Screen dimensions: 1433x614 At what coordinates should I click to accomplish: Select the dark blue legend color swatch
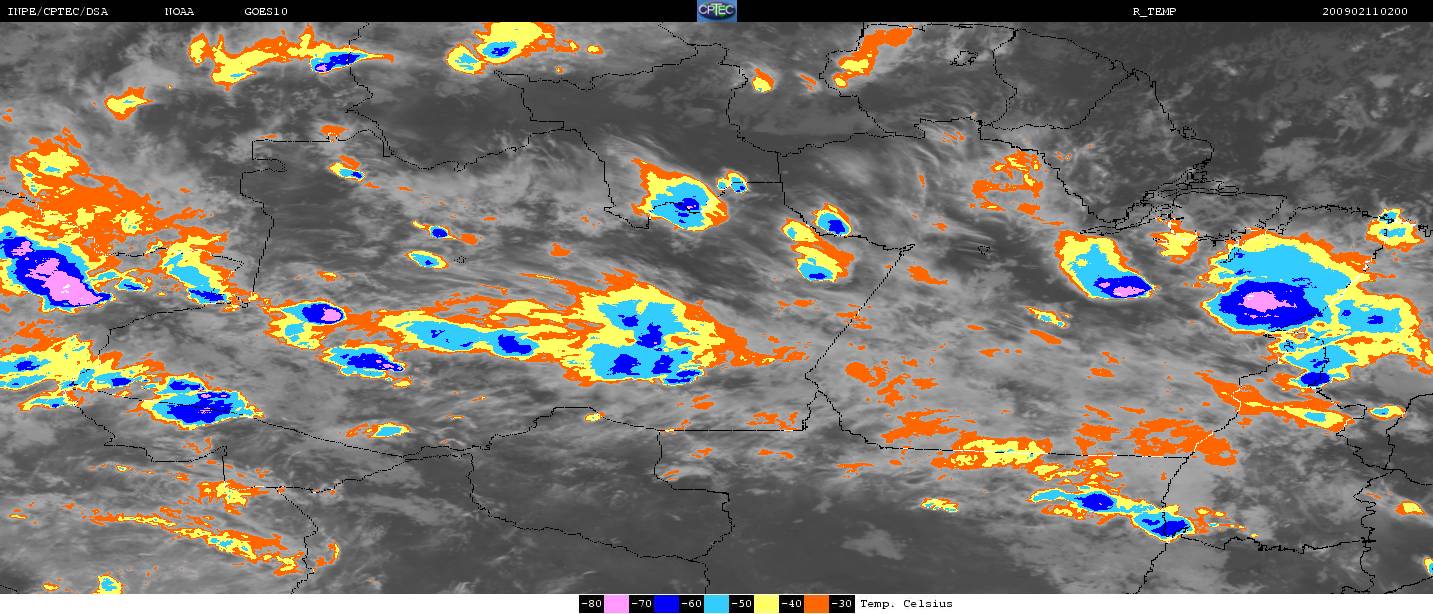tap(667, 604)
